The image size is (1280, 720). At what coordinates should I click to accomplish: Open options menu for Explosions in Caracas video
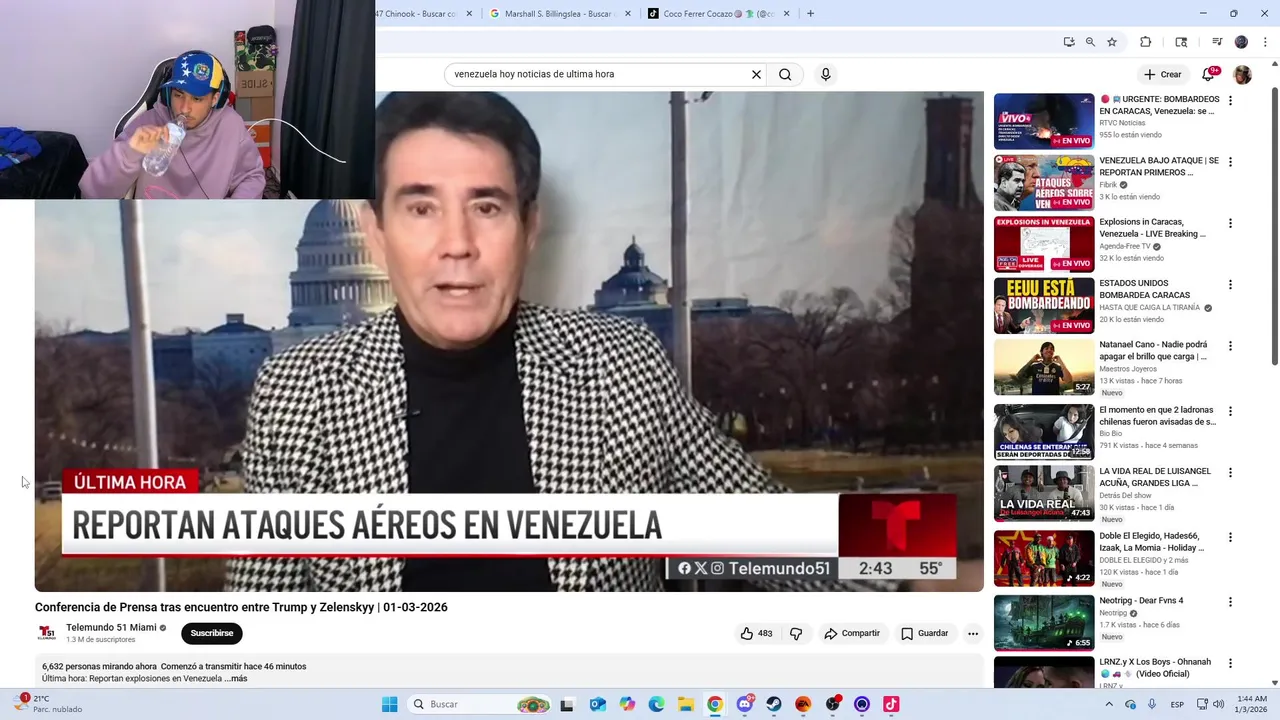[x=1230, y=224]
